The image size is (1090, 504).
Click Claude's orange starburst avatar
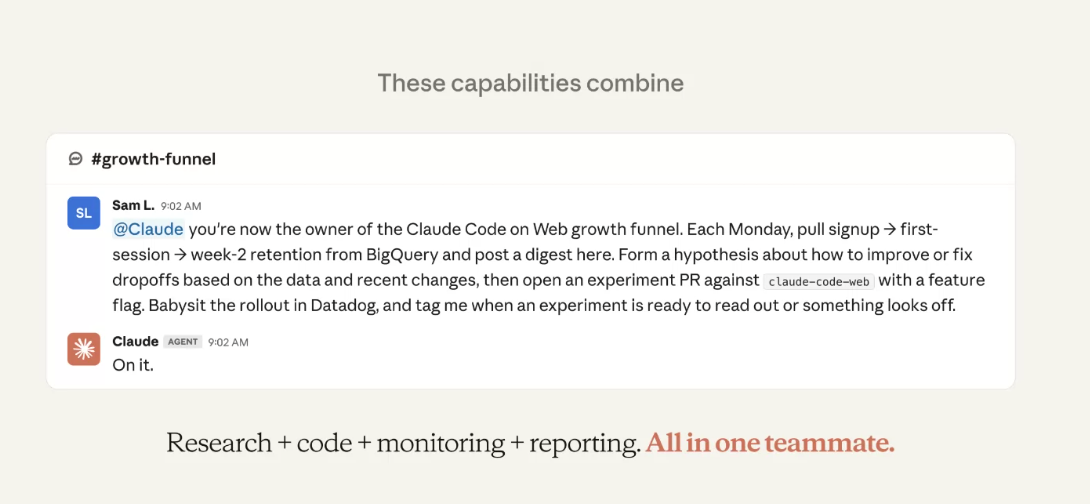(x=84, y=349)
